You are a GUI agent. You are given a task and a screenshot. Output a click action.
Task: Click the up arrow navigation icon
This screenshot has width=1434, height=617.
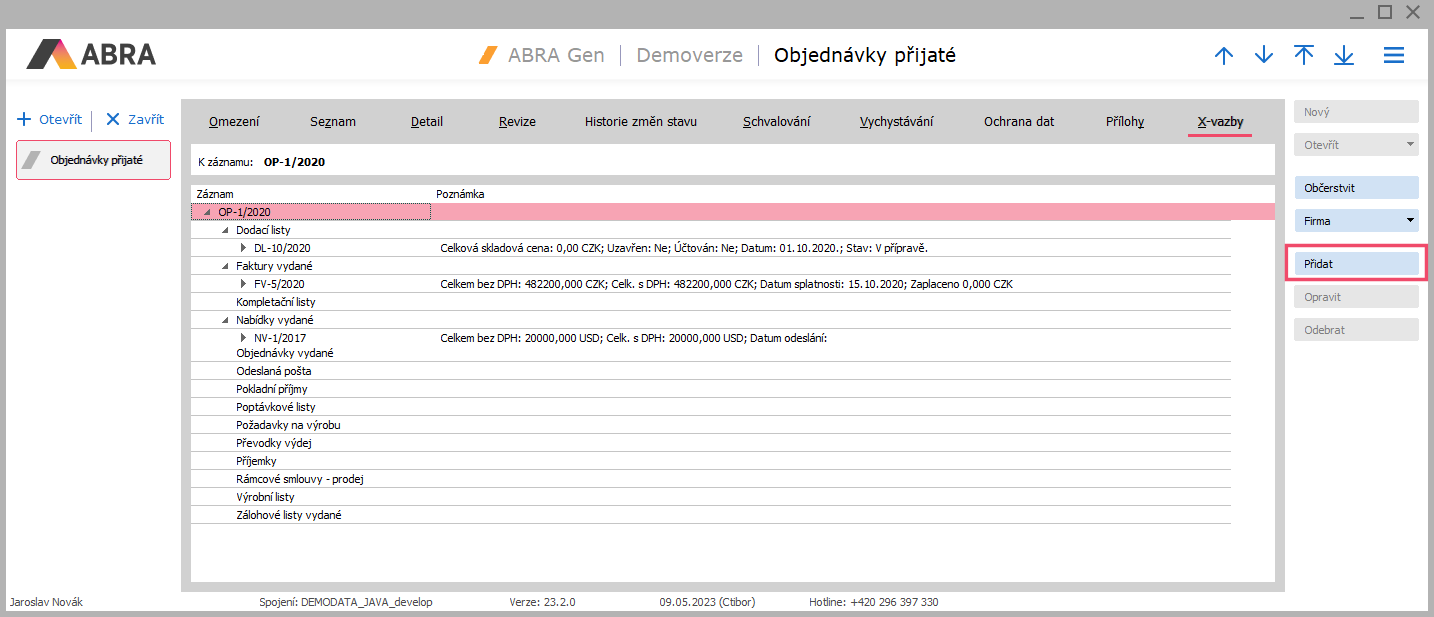click(1223, 56)
